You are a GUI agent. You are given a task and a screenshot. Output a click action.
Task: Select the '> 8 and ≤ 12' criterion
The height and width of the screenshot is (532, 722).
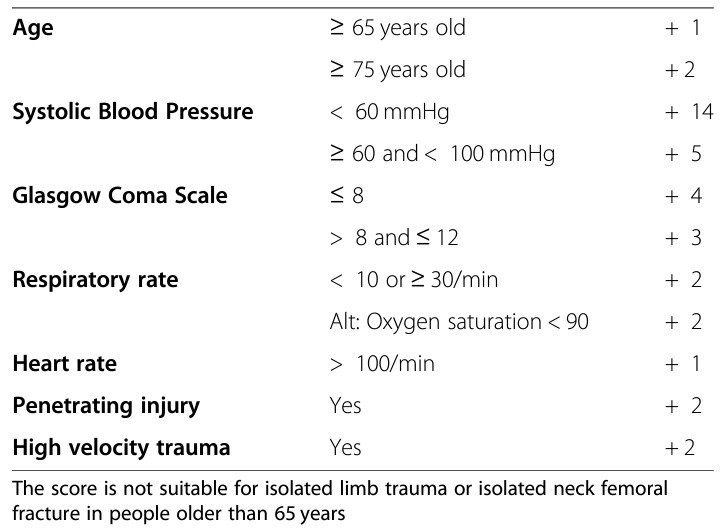tap(394, 238)
